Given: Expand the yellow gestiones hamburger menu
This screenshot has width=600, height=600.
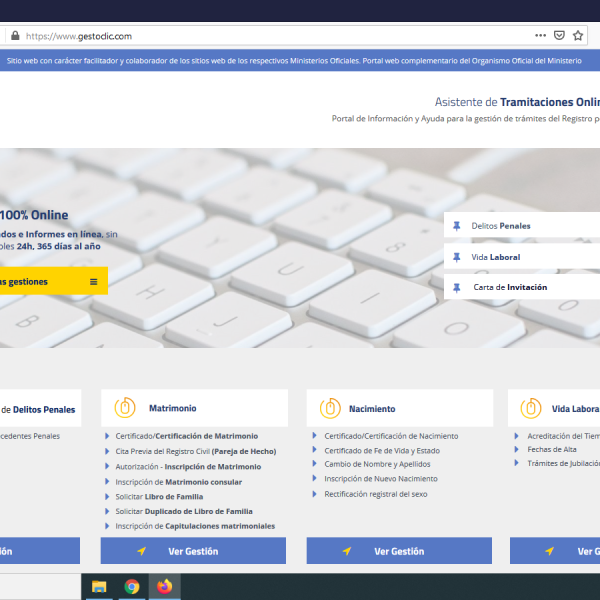Looking at the screenshot, I should tap(94, 282).
